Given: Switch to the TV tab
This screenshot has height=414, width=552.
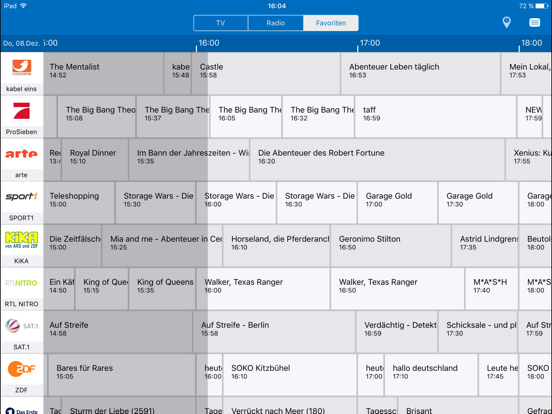Looking at the screenshot, I should tap(221, 23).
